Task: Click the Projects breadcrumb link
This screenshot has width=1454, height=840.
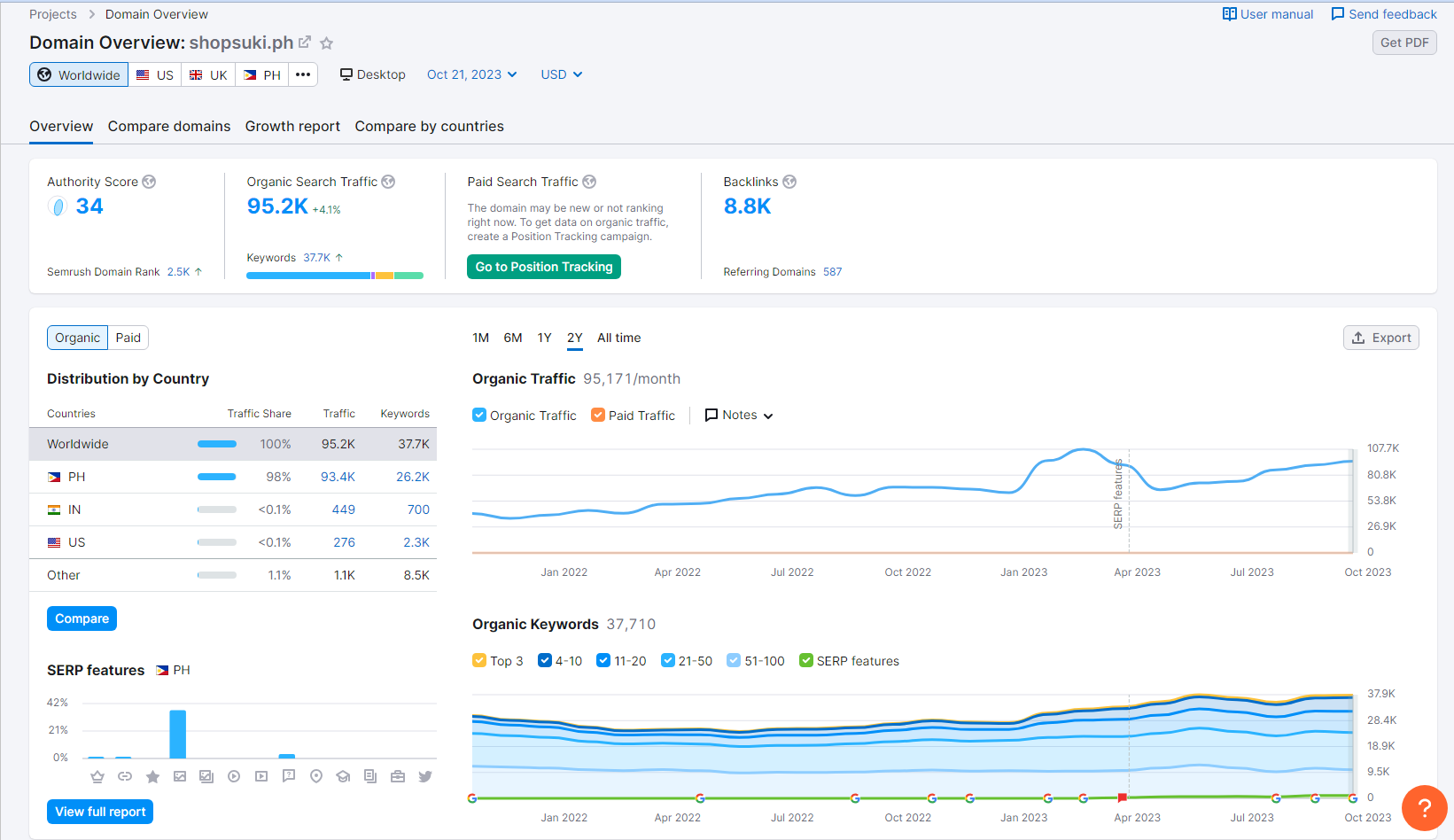Action: click(53, 14)
